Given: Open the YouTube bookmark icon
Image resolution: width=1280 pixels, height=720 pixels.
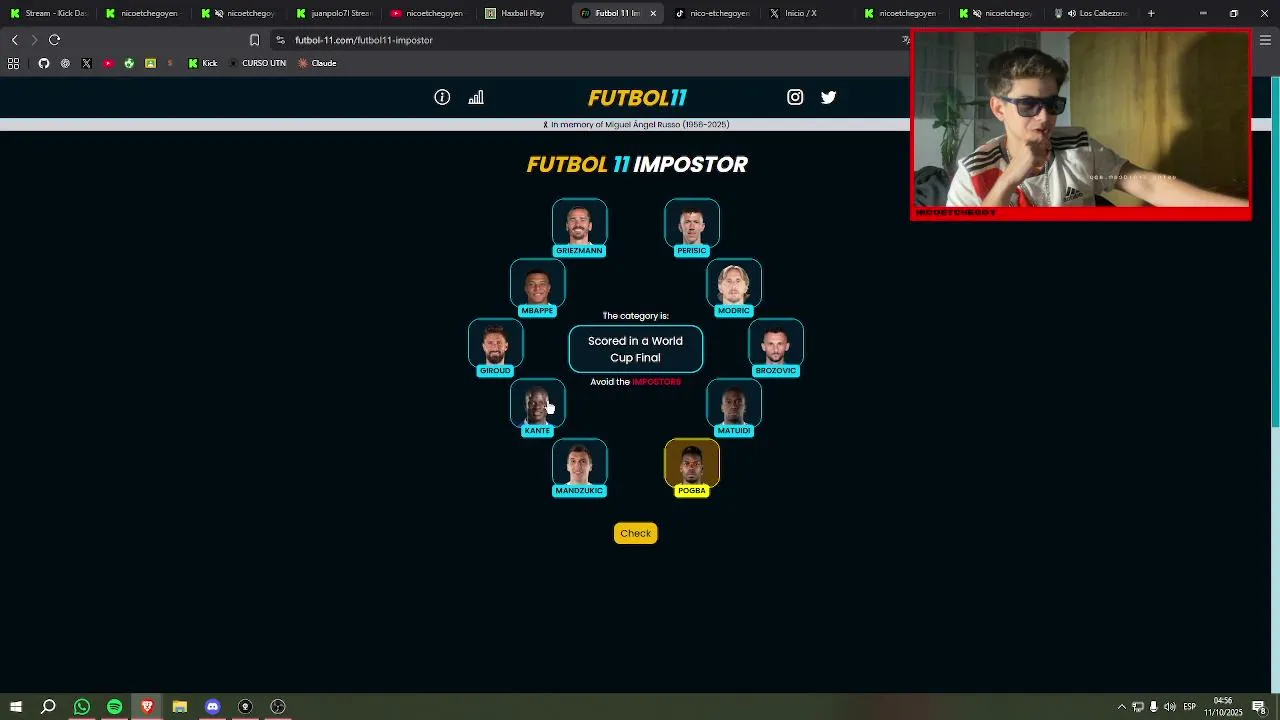Looking at the screenshot, I should tap(108, 63).
